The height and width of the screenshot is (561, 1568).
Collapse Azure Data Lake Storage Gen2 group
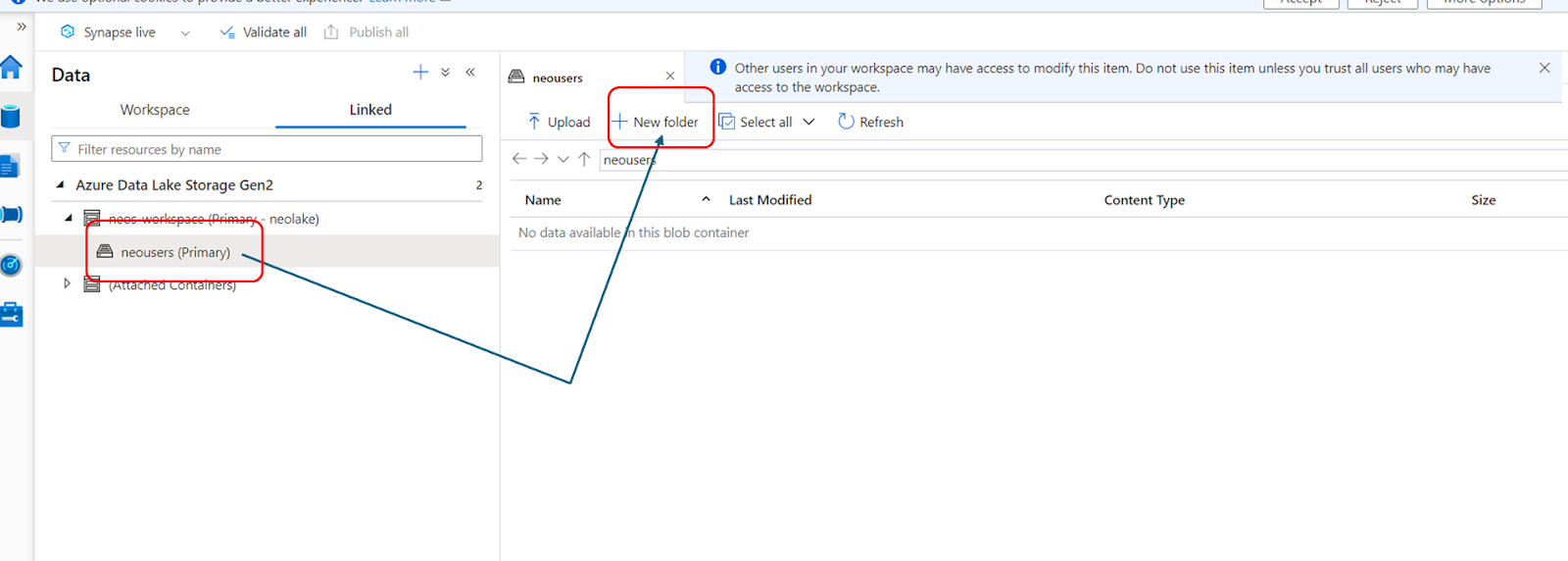pyautogui.click(x=61, y=184)
